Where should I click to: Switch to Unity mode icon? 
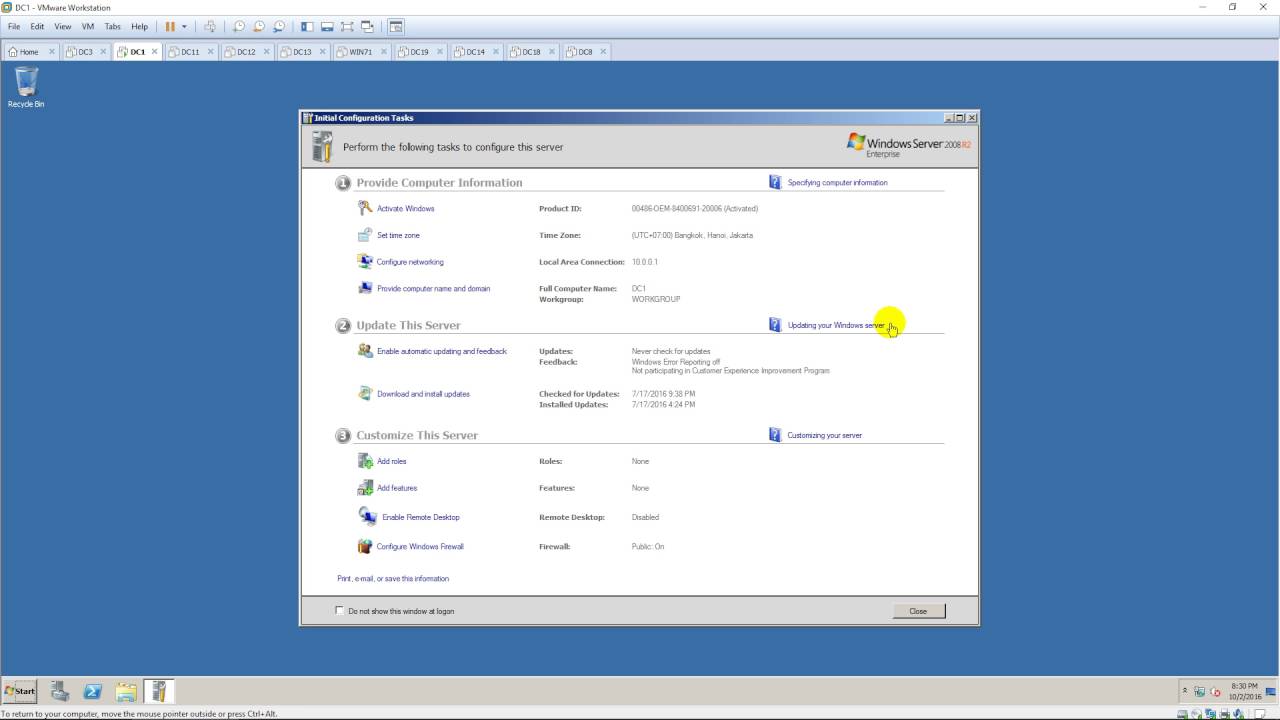click(x=368, y=27)
